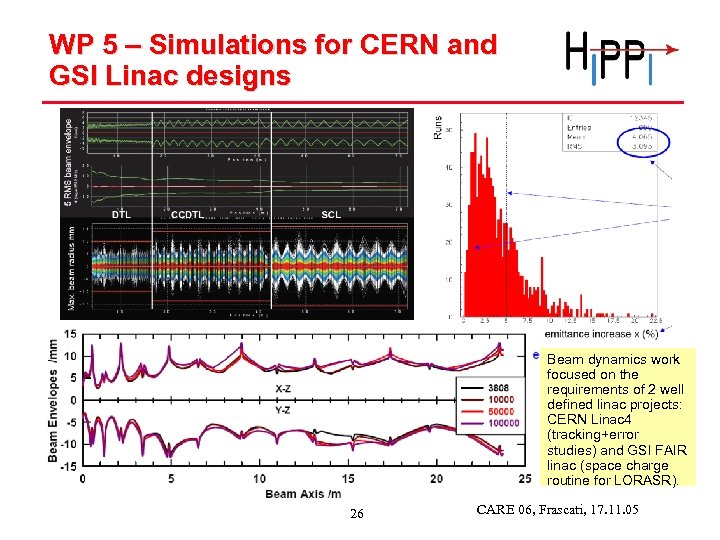The image size is (720, 540).
Task: Click the red "50000" legend entry
Action: pyautogui.click(x=488, y=411)
